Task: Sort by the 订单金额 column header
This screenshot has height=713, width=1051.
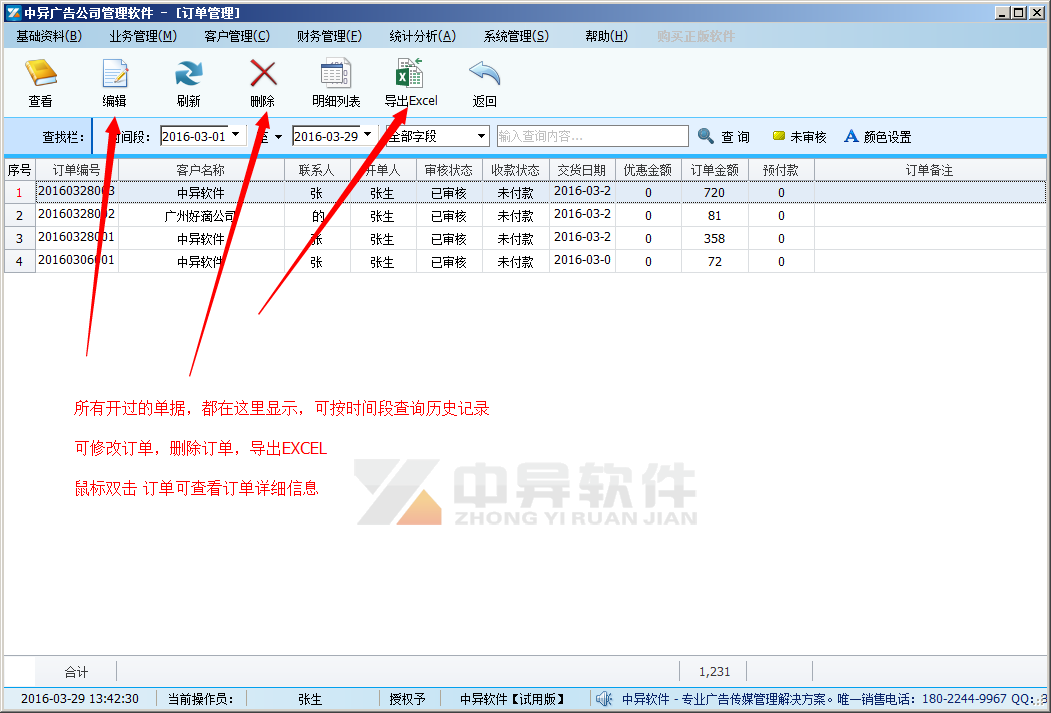Action: click(x=715, y=170)
